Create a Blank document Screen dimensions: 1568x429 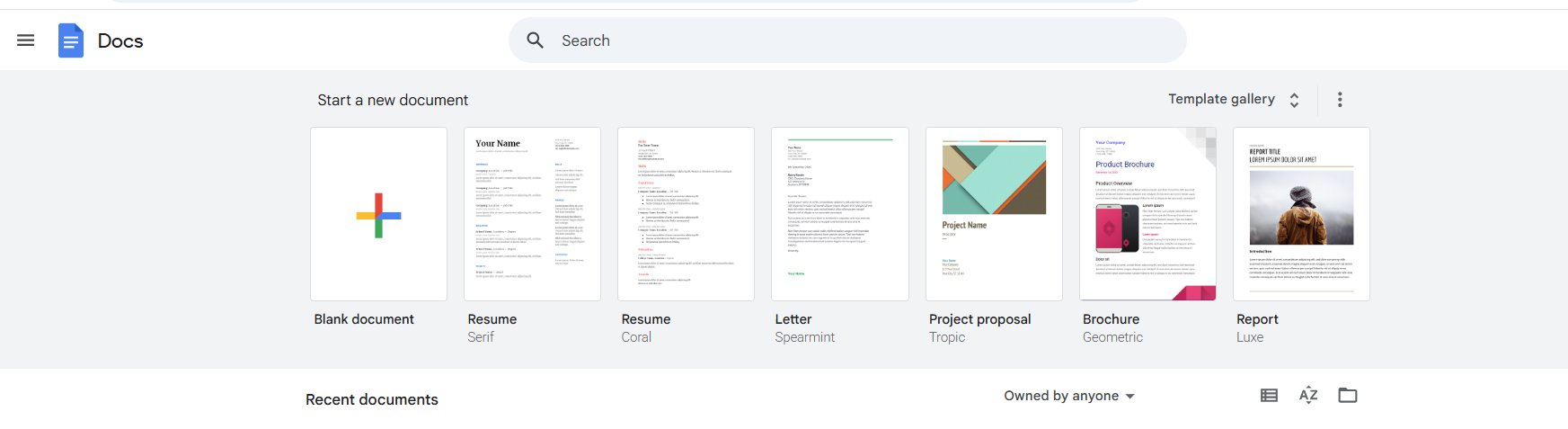(x=378, y=214)
